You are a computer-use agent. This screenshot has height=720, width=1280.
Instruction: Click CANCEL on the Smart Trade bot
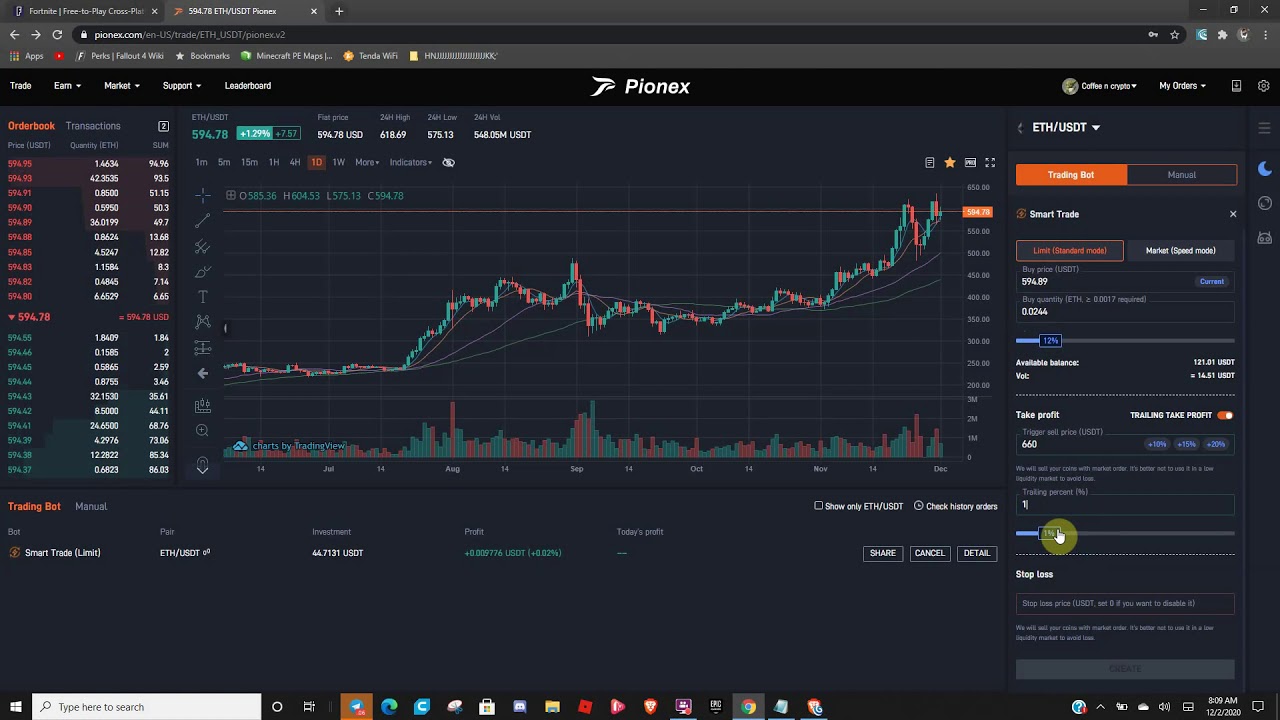point(929,553)
